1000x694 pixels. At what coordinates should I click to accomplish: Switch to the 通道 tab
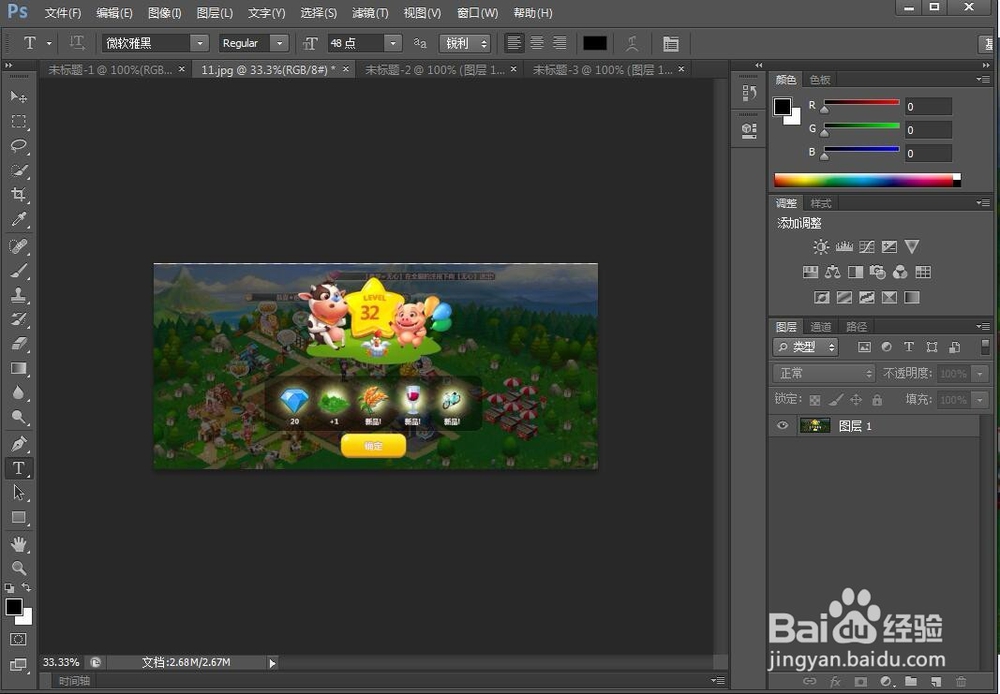tap(820, 327)
